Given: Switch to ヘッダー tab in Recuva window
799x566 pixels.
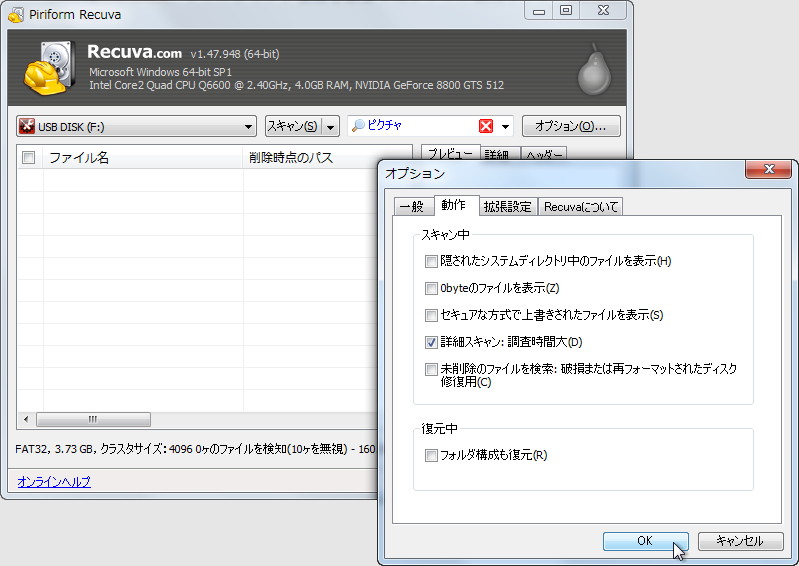Looking at the screenshot, I should [544, 154].
